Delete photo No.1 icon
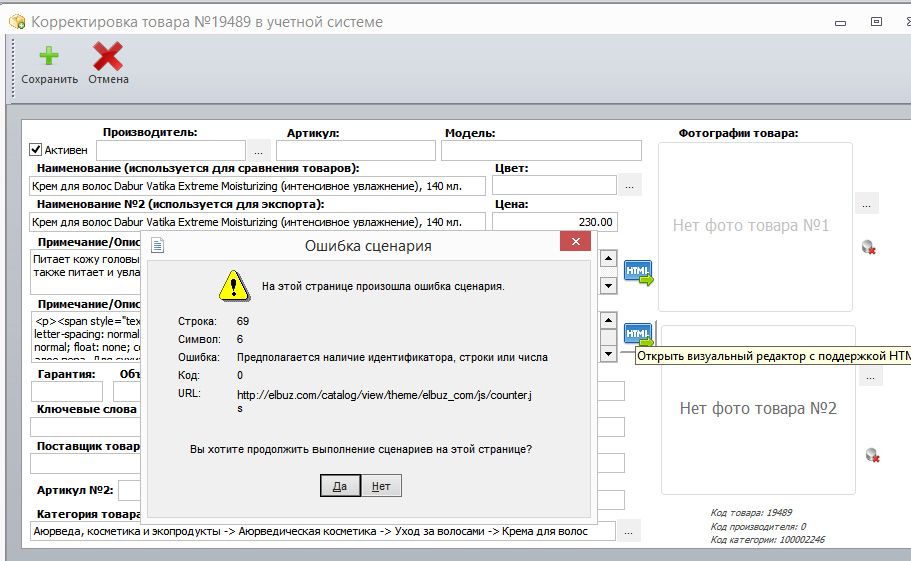Image resolution: width=911 pixels, height=561 pixels. [x=869, y=247]
